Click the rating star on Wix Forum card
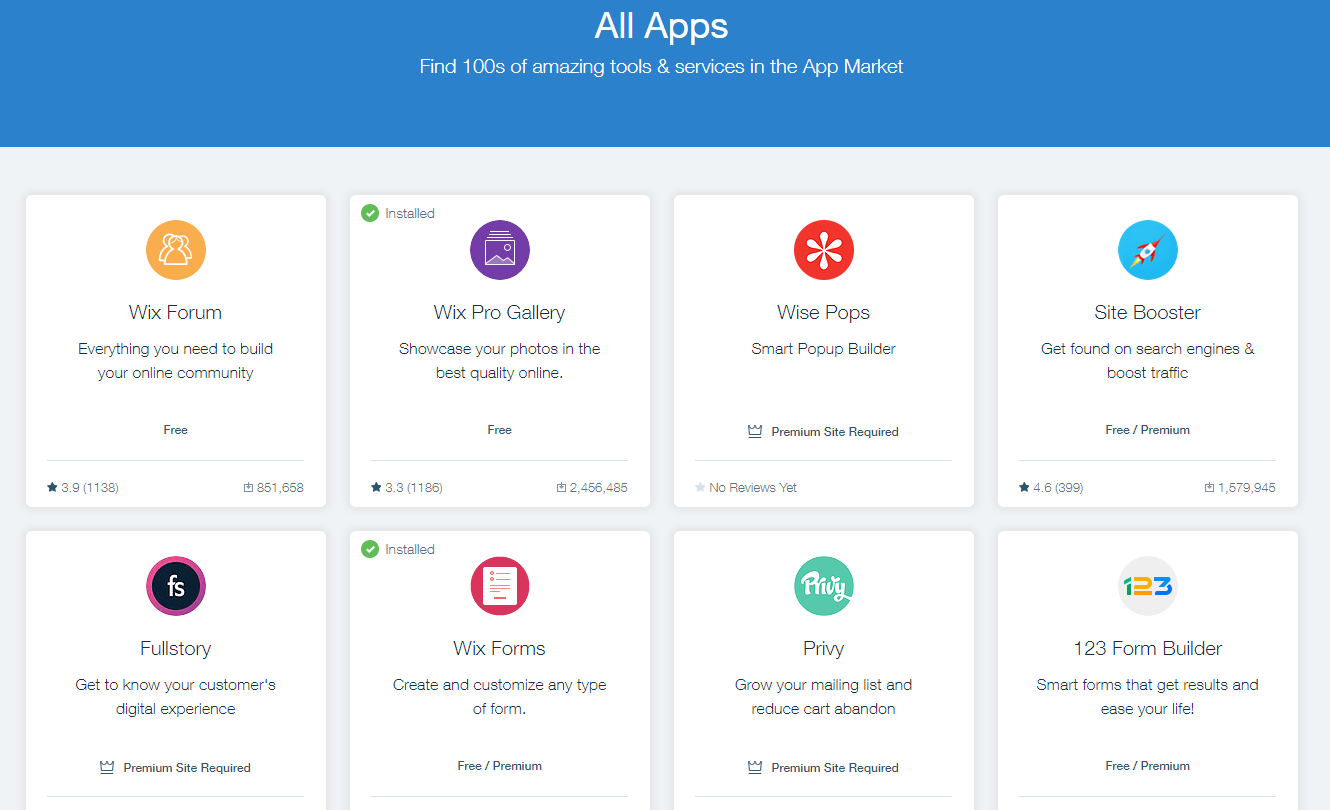1330x810 pixels. coord(52,487)
